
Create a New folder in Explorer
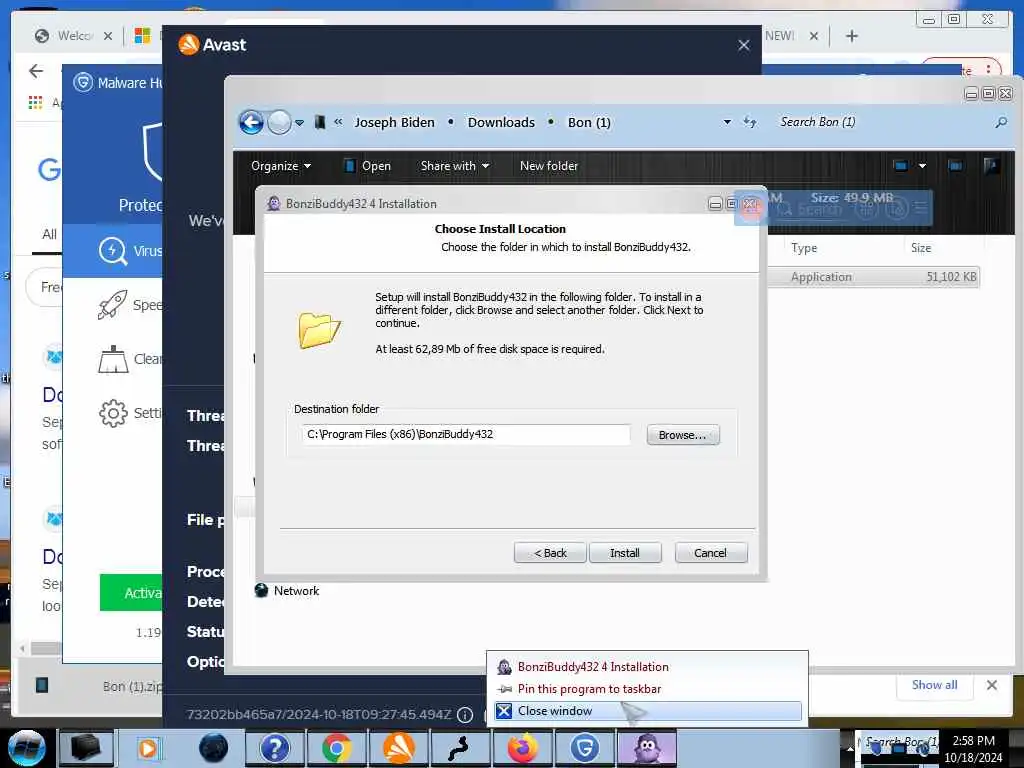pos(549,166)
